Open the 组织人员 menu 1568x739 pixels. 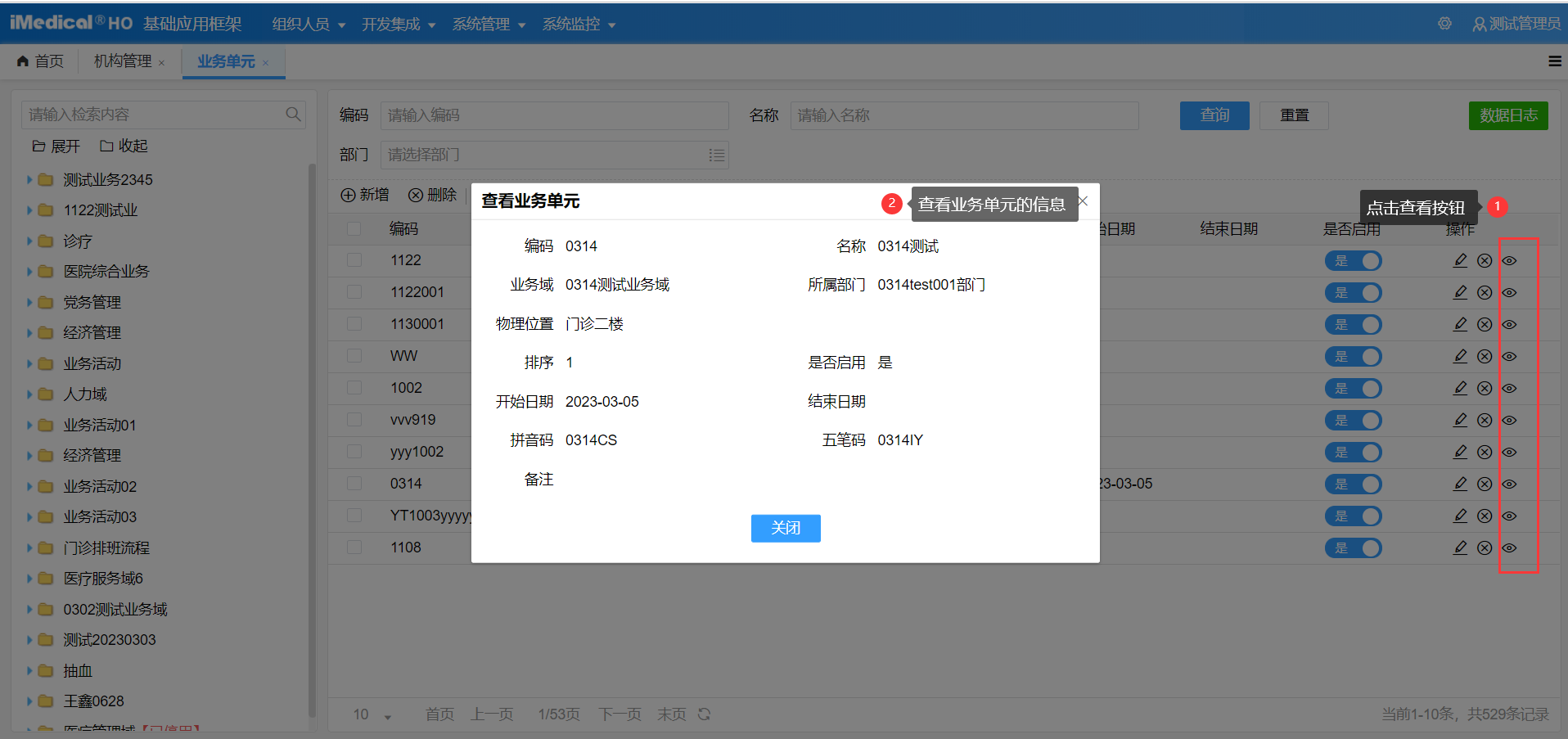coord(309,25)
